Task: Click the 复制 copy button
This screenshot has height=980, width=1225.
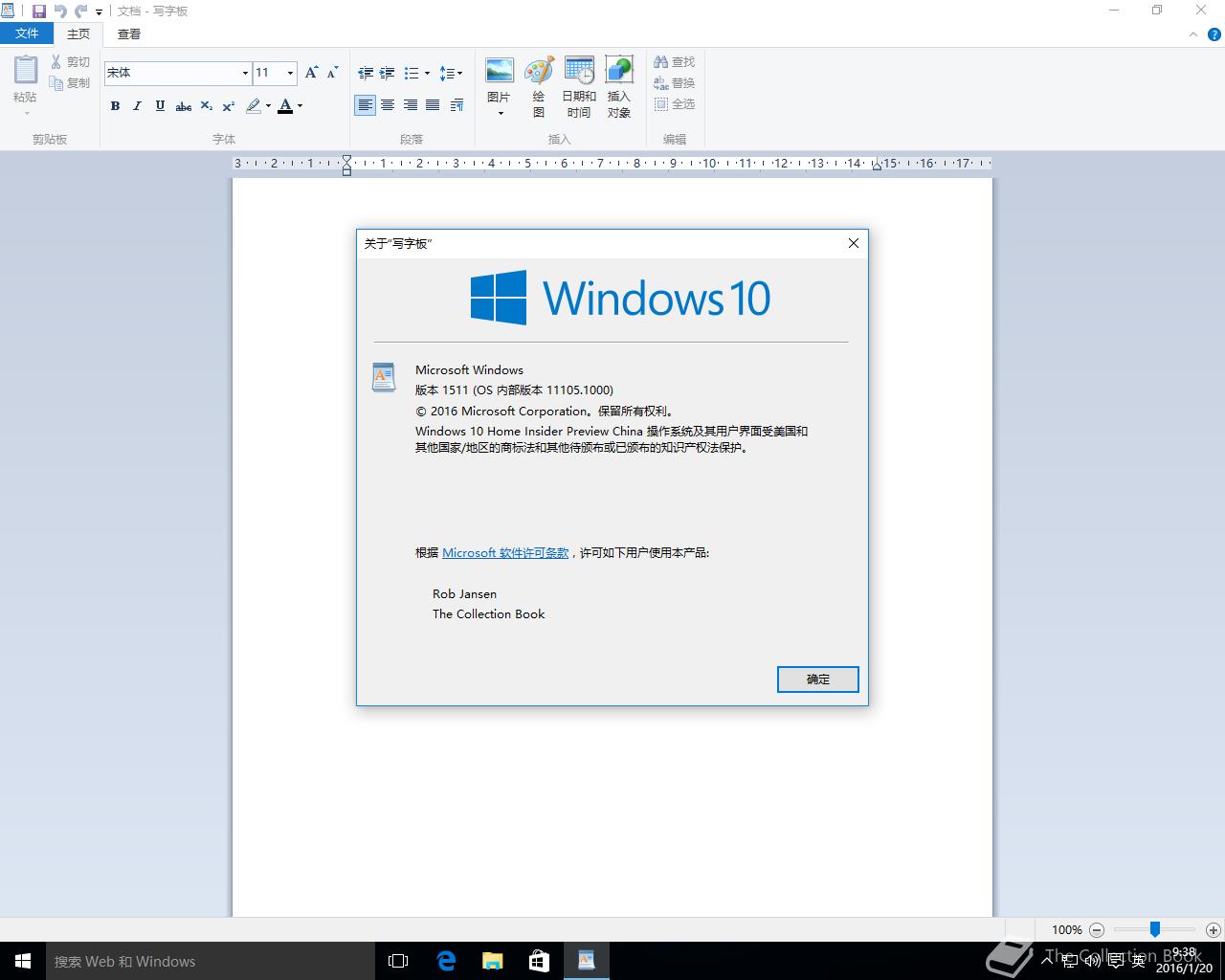Action: coord(71,83)
